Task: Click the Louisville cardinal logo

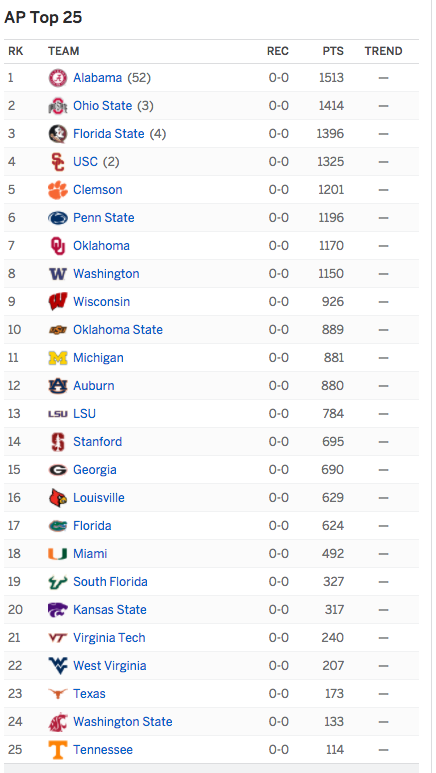Action: [58, 498]
